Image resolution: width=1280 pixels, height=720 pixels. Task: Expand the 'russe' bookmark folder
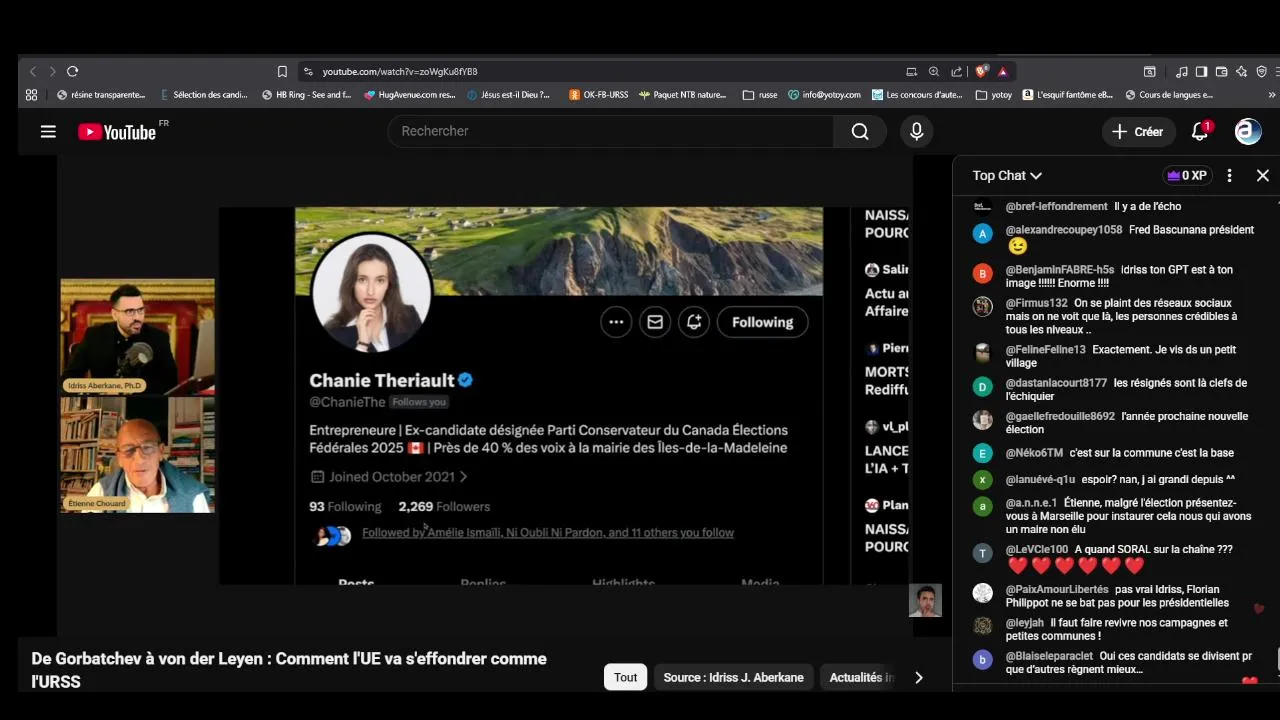760,95
